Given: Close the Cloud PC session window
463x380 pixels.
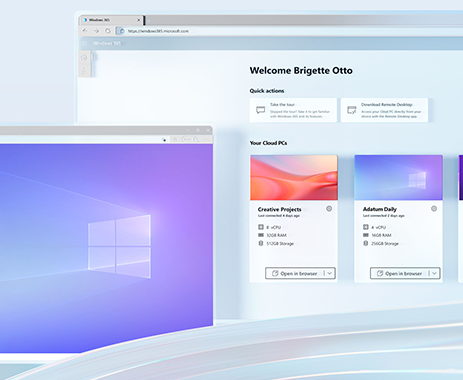Looking at the screenshot, I should coord(208,130).
